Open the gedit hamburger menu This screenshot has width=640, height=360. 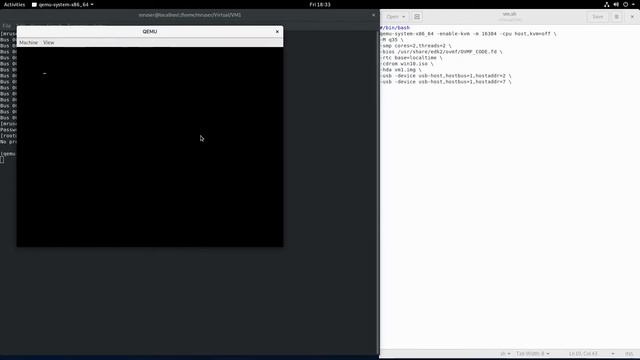pos(617,17)
